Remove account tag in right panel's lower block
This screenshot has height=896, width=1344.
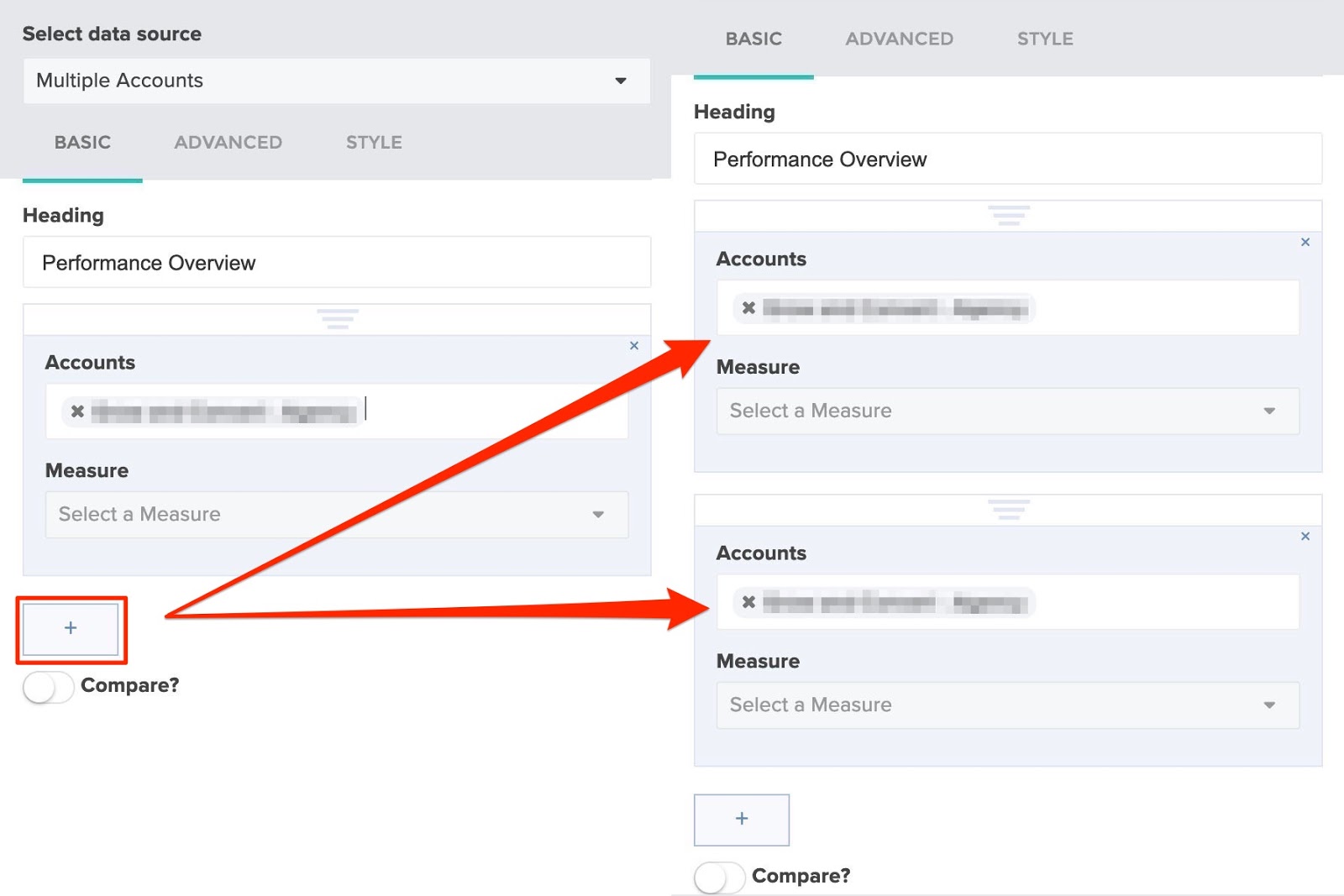click(x=748, y=602)
